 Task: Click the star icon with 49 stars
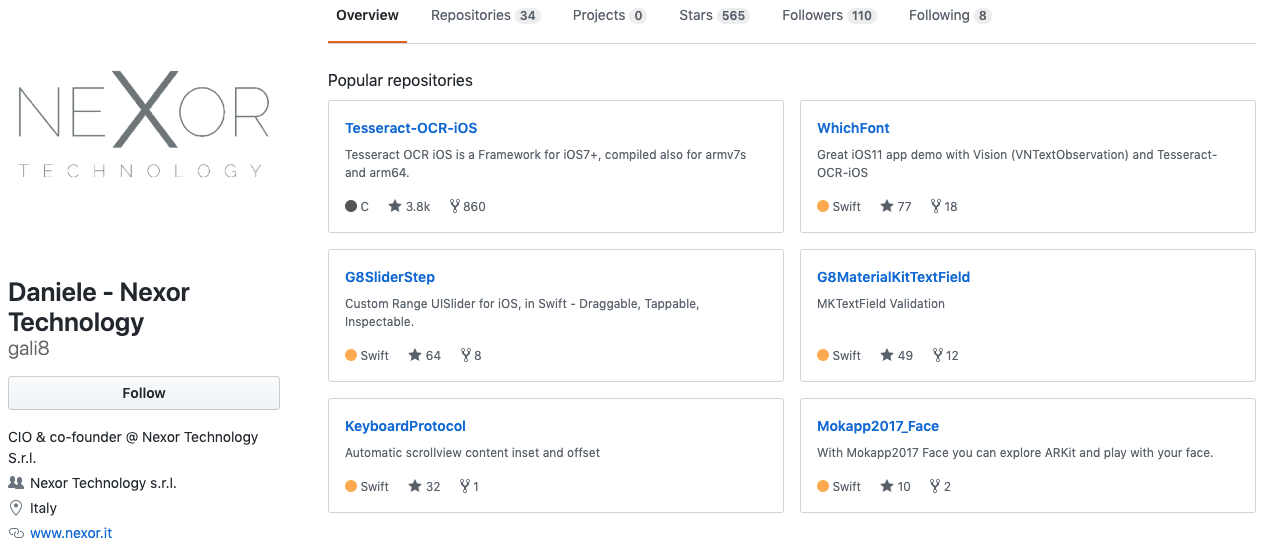click(887, 355)
